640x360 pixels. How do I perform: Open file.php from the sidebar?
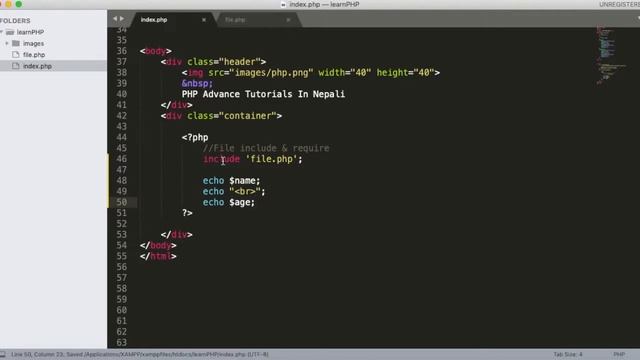click(34, 55)
